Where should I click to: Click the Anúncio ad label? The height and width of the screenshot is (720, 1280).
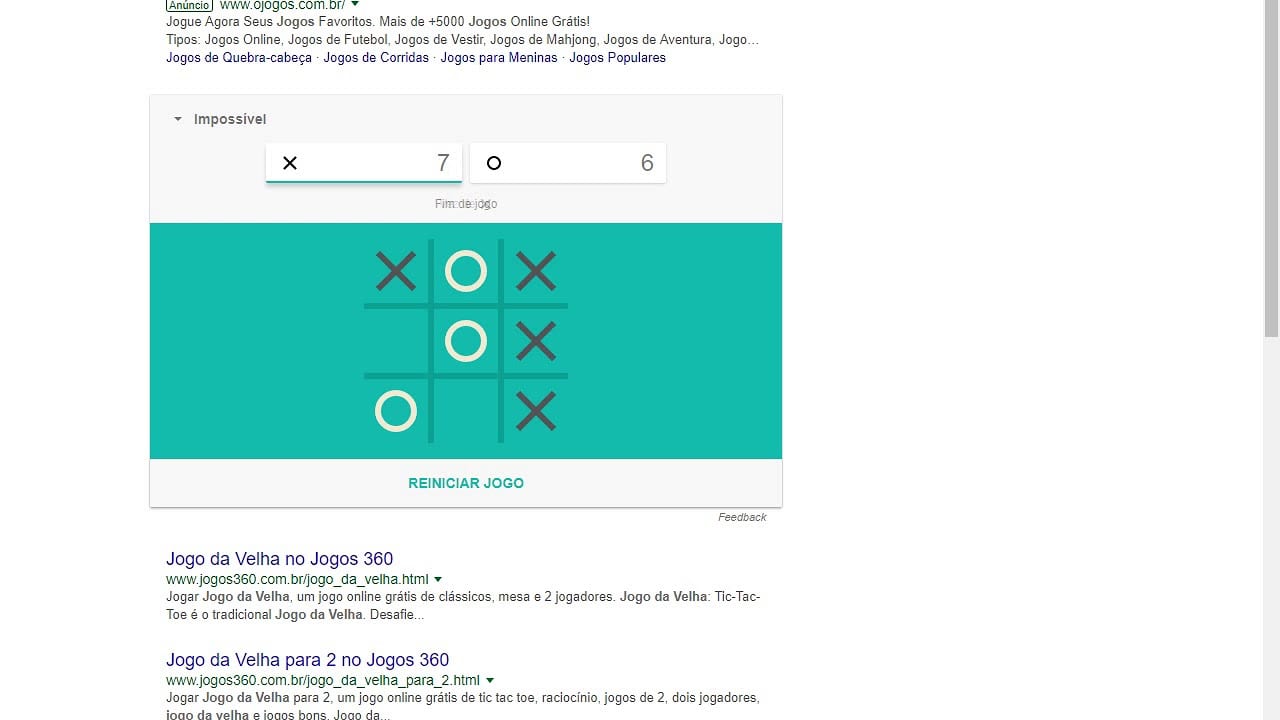(x=189, y=5)
